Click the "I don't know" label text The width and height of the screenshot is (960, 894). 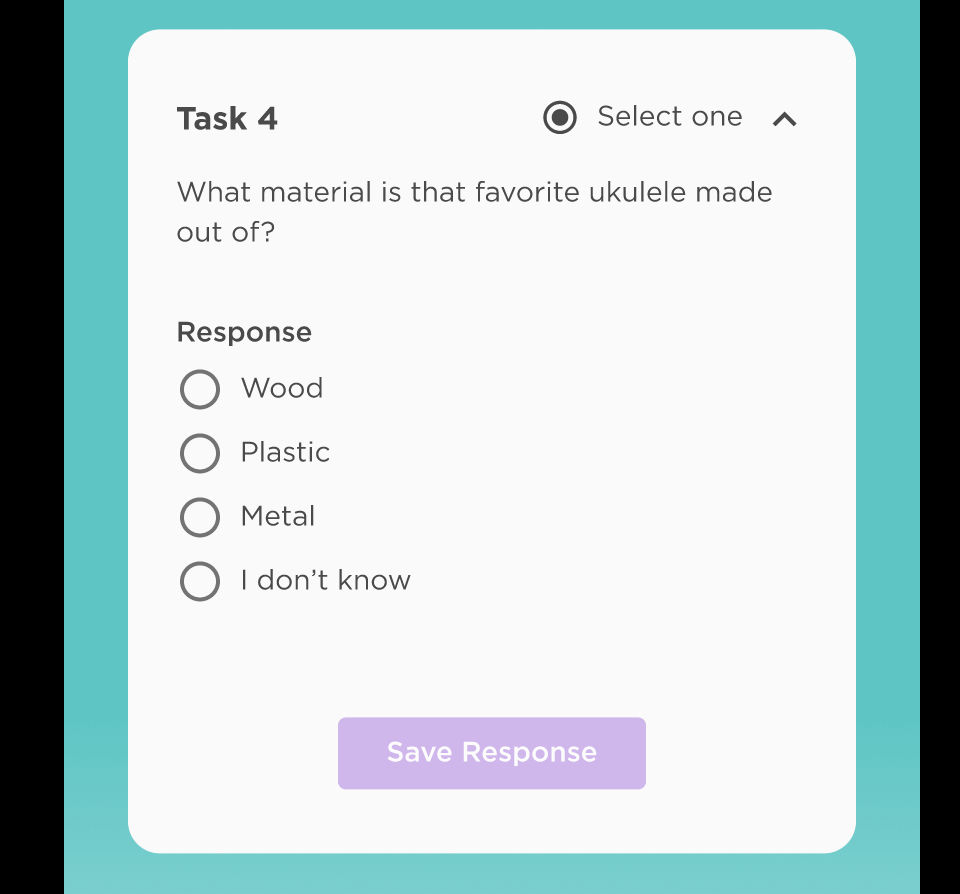326,580
